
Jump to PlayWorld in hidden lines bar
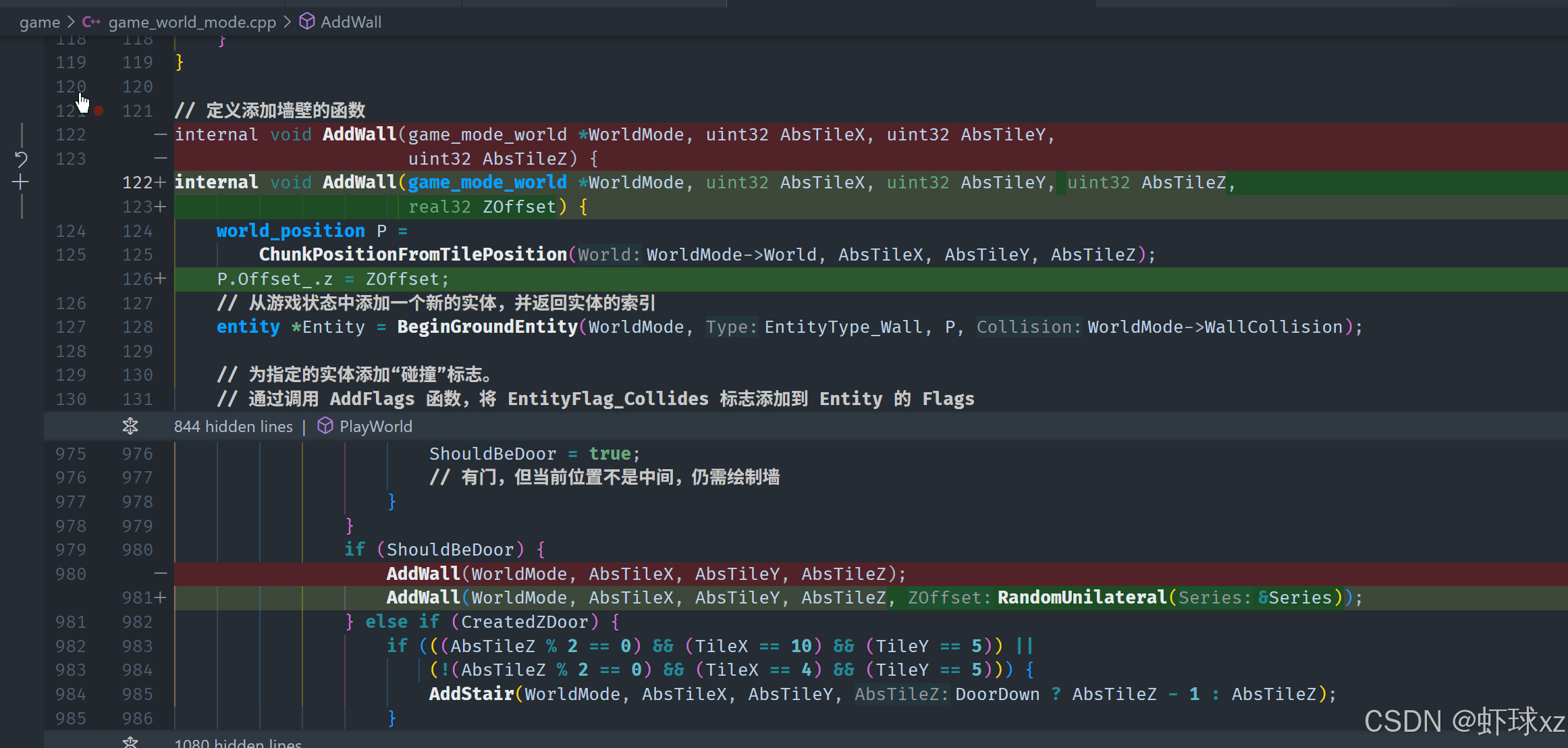375,427
